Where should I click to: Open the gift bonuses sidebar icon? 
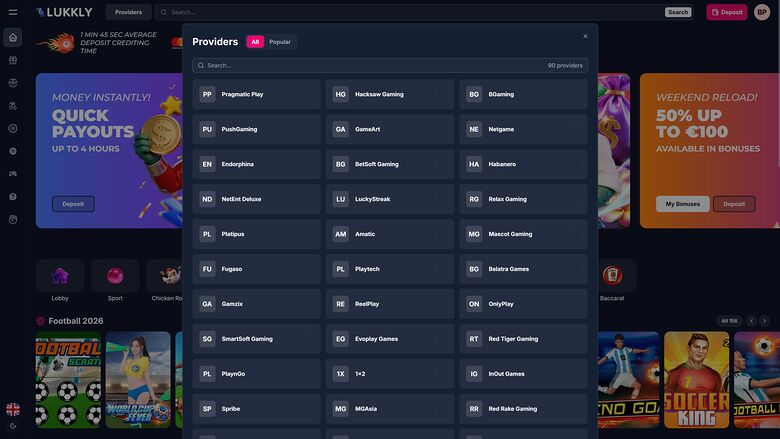[13, 60]
